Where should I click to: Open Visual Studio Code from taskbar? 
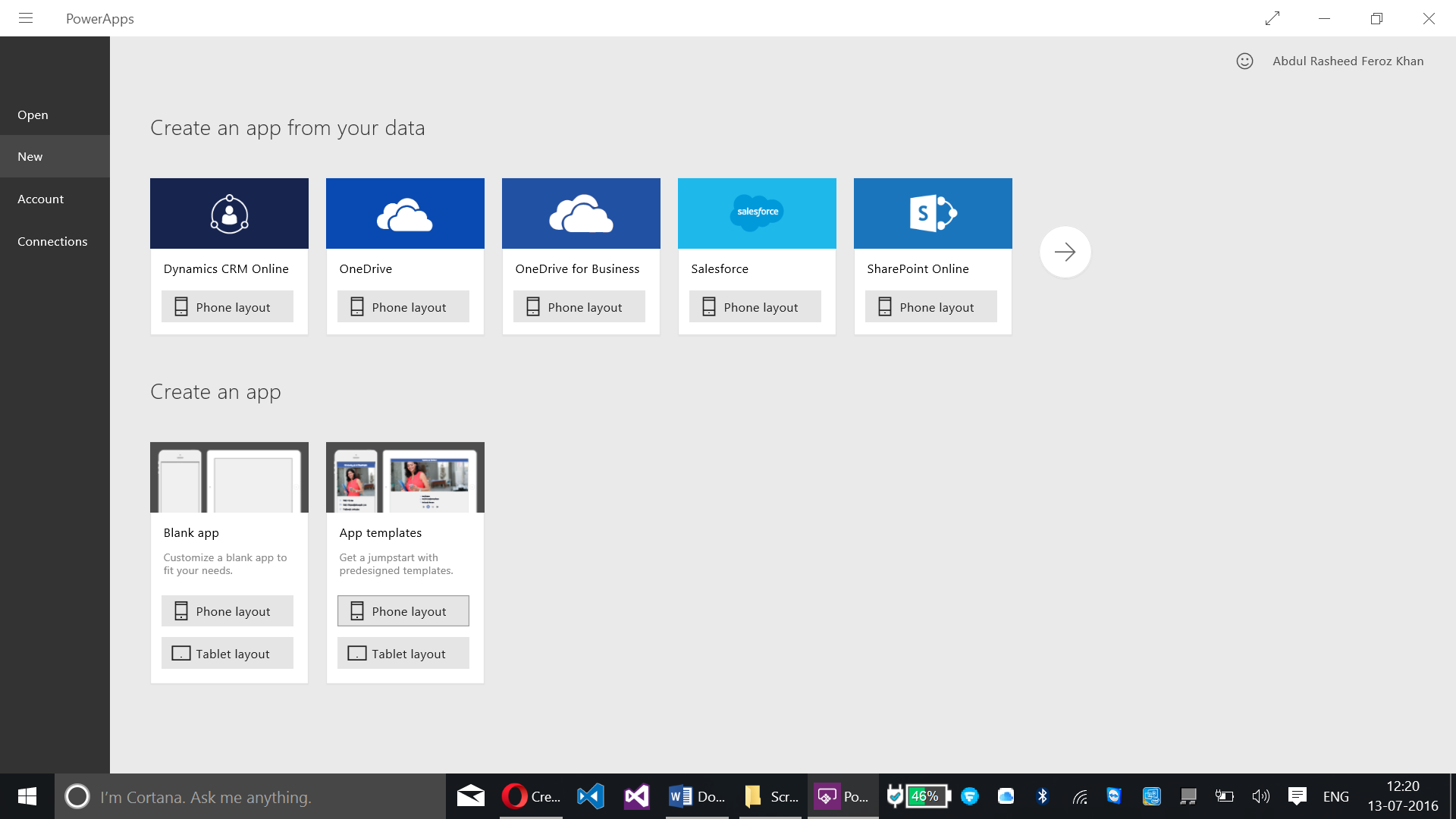[x=591, y=796]
